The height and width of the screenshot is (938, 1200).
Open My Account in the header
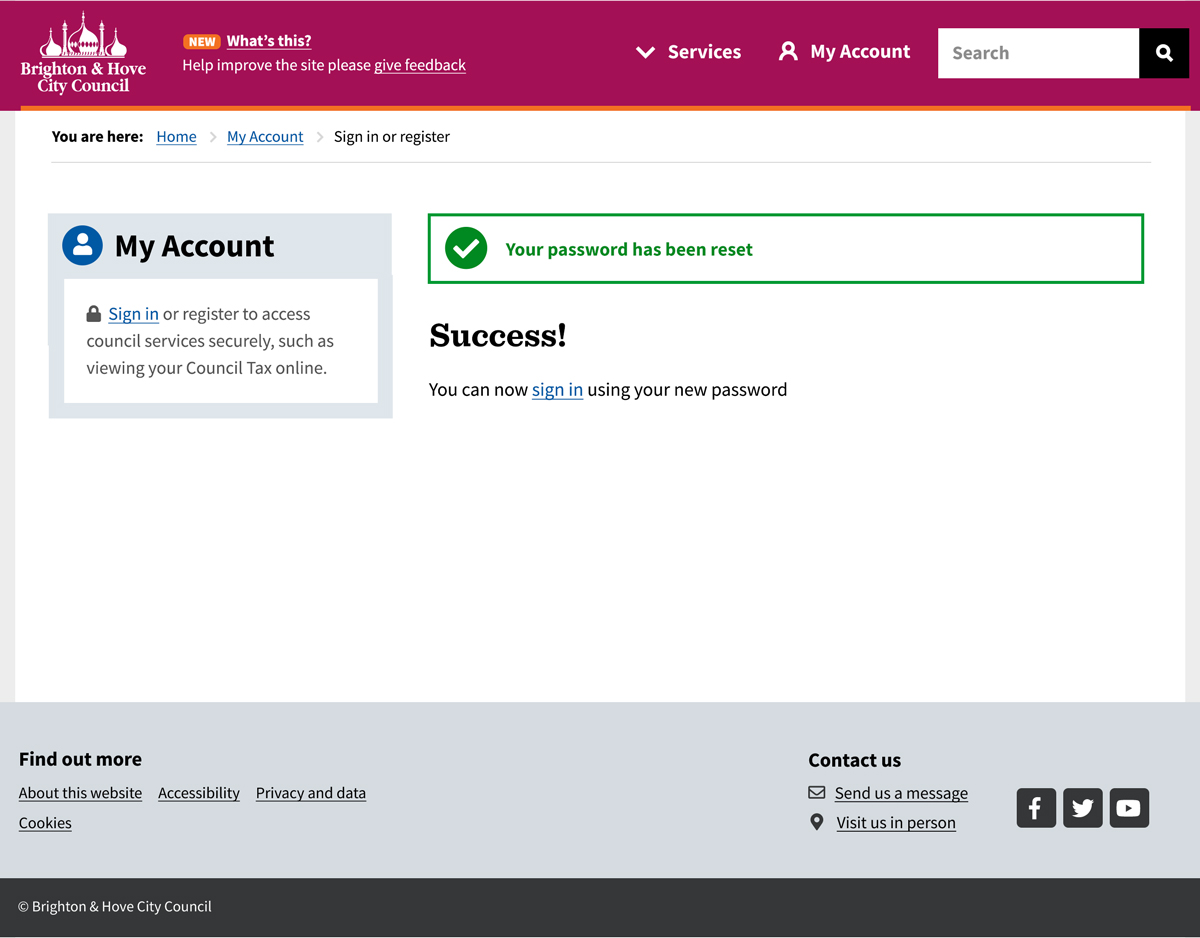coord(845,52)
